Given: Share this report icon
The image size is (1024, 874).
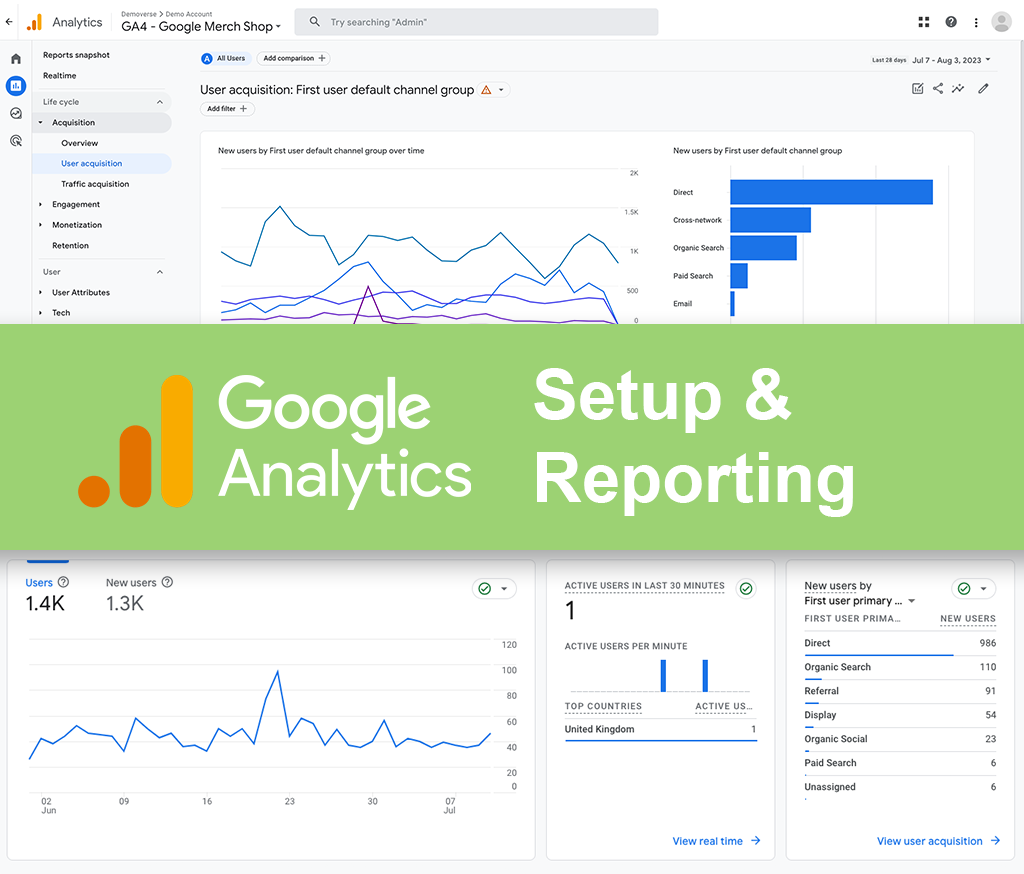Looking at the screenshot, I should 938,88.
